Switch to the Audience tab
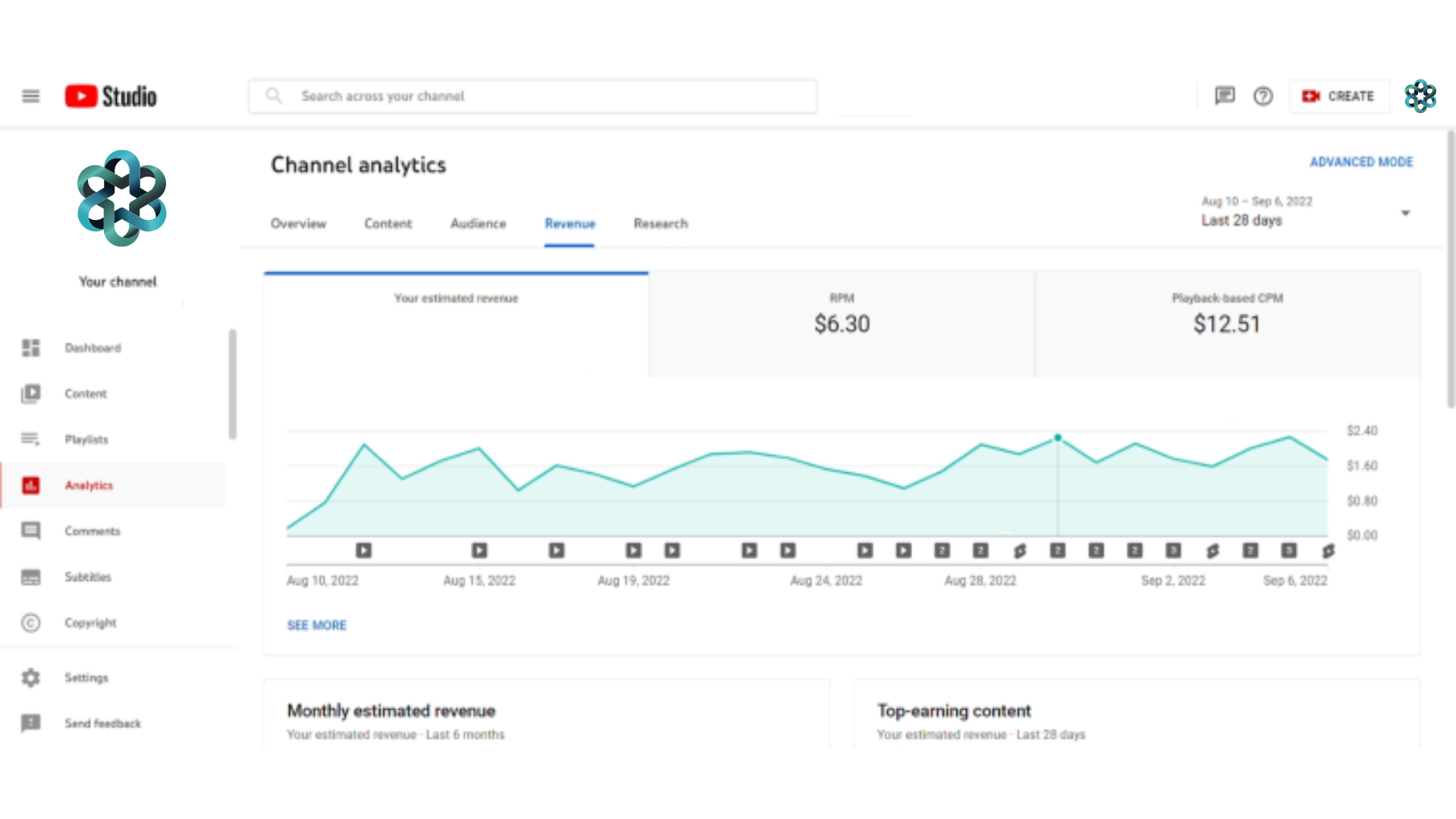This screenshot has width=1456, height=819. click(x=478, y=224)
